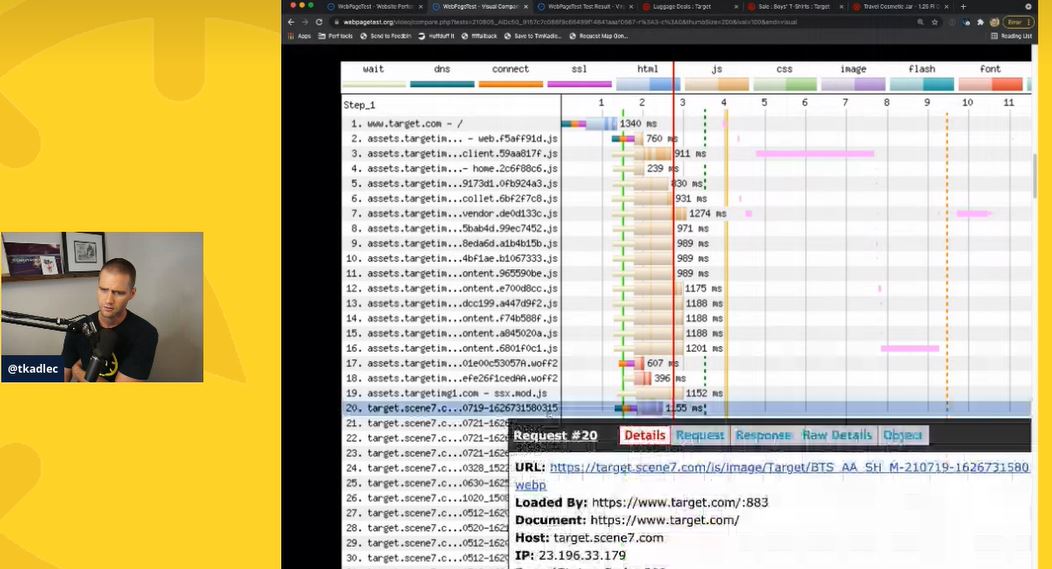
Task: Reload the WebPageTest page
Action: click(x=319, y=22)
